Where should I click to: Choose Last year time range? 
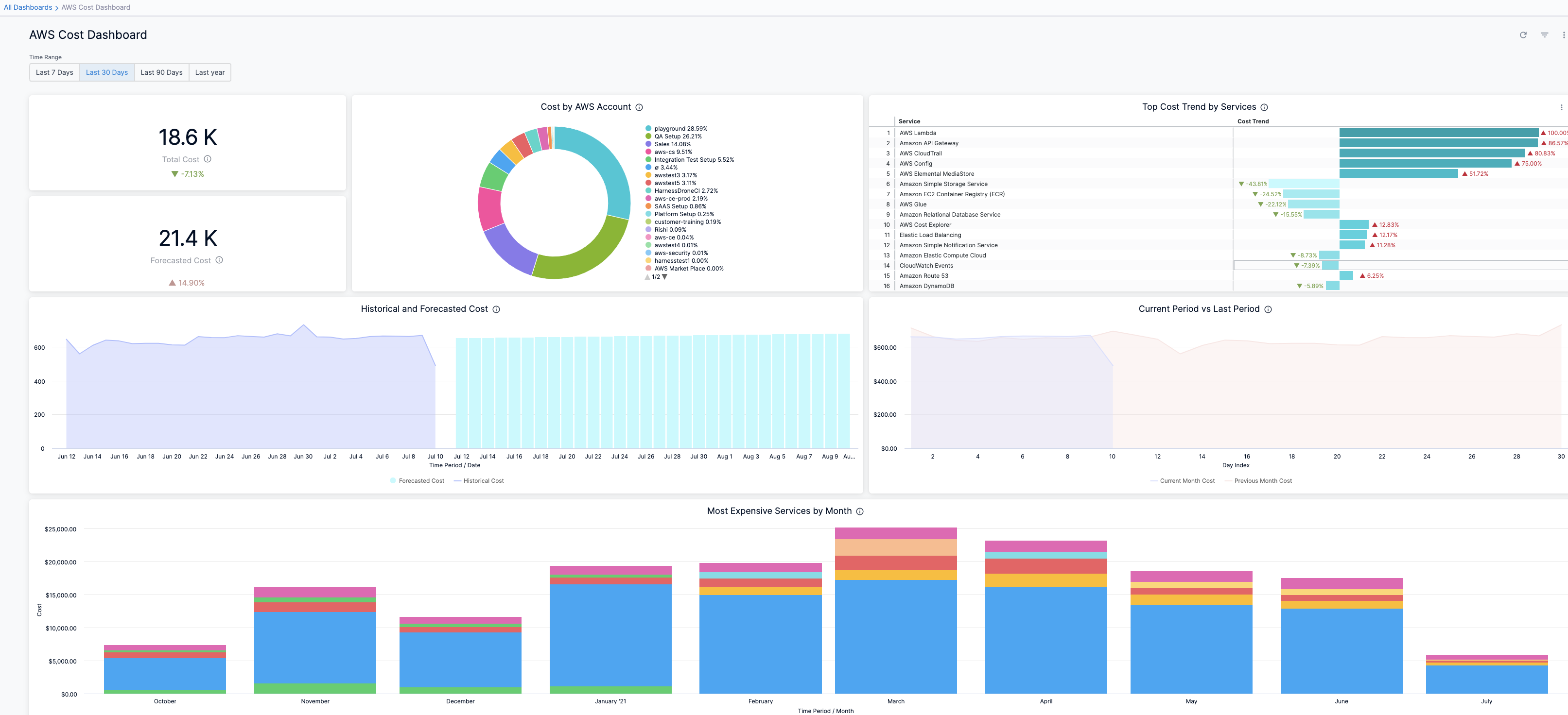click(x=209, y=72)
